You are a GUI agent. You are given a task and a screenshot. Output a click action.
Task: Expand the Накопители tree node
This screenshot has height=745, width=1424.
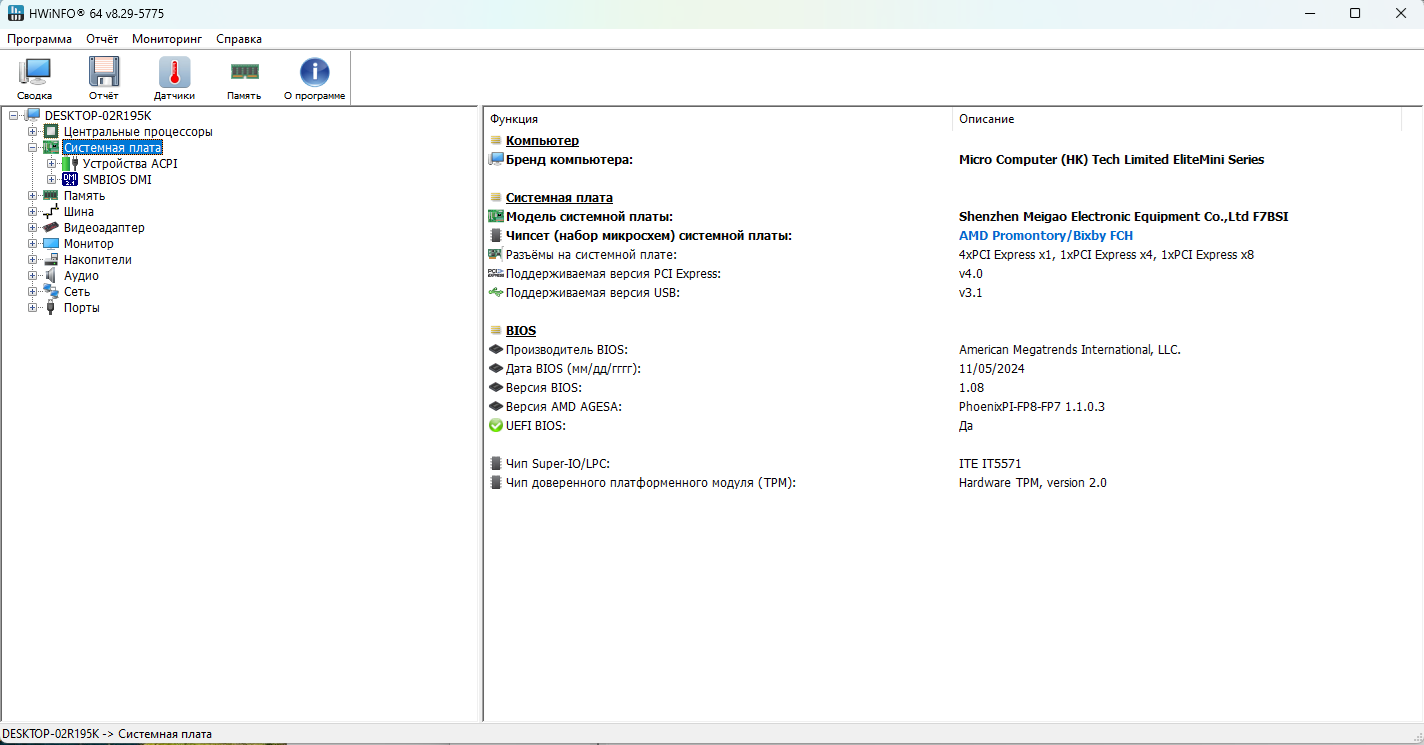tap(33, 260)
